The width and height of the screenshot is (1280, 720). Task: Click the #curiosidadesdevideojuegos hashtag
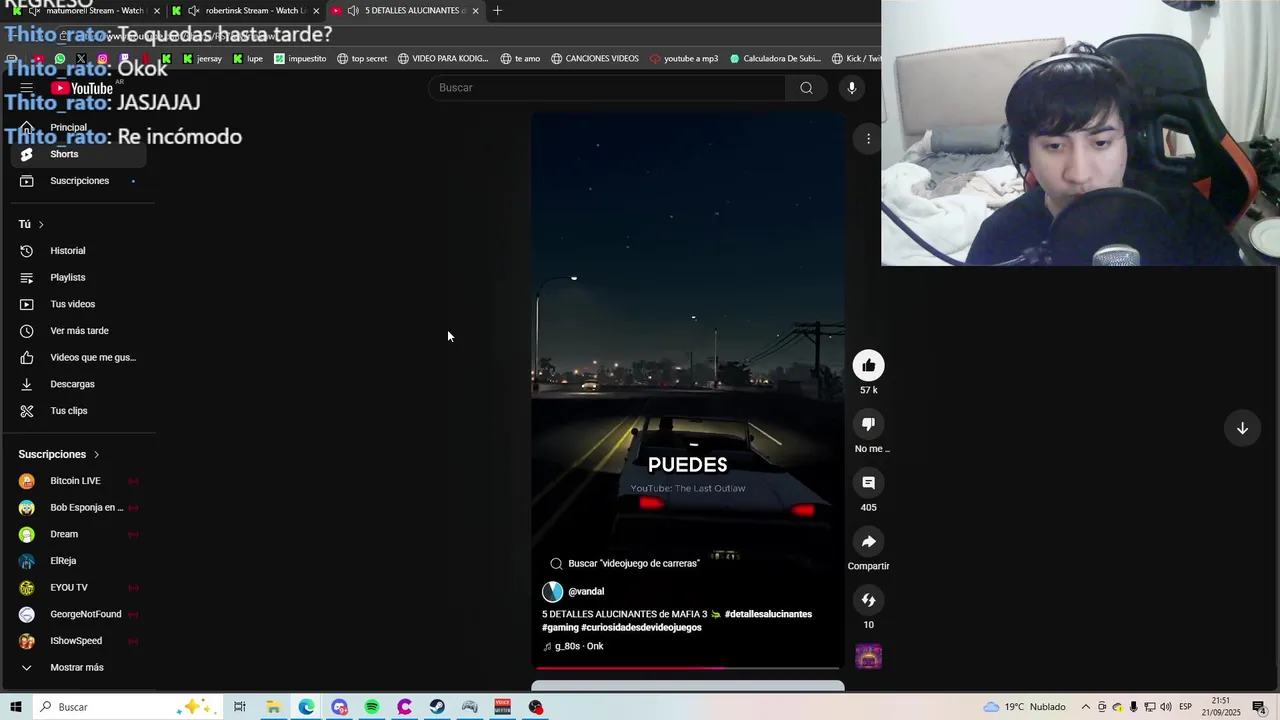coord(641,628)
